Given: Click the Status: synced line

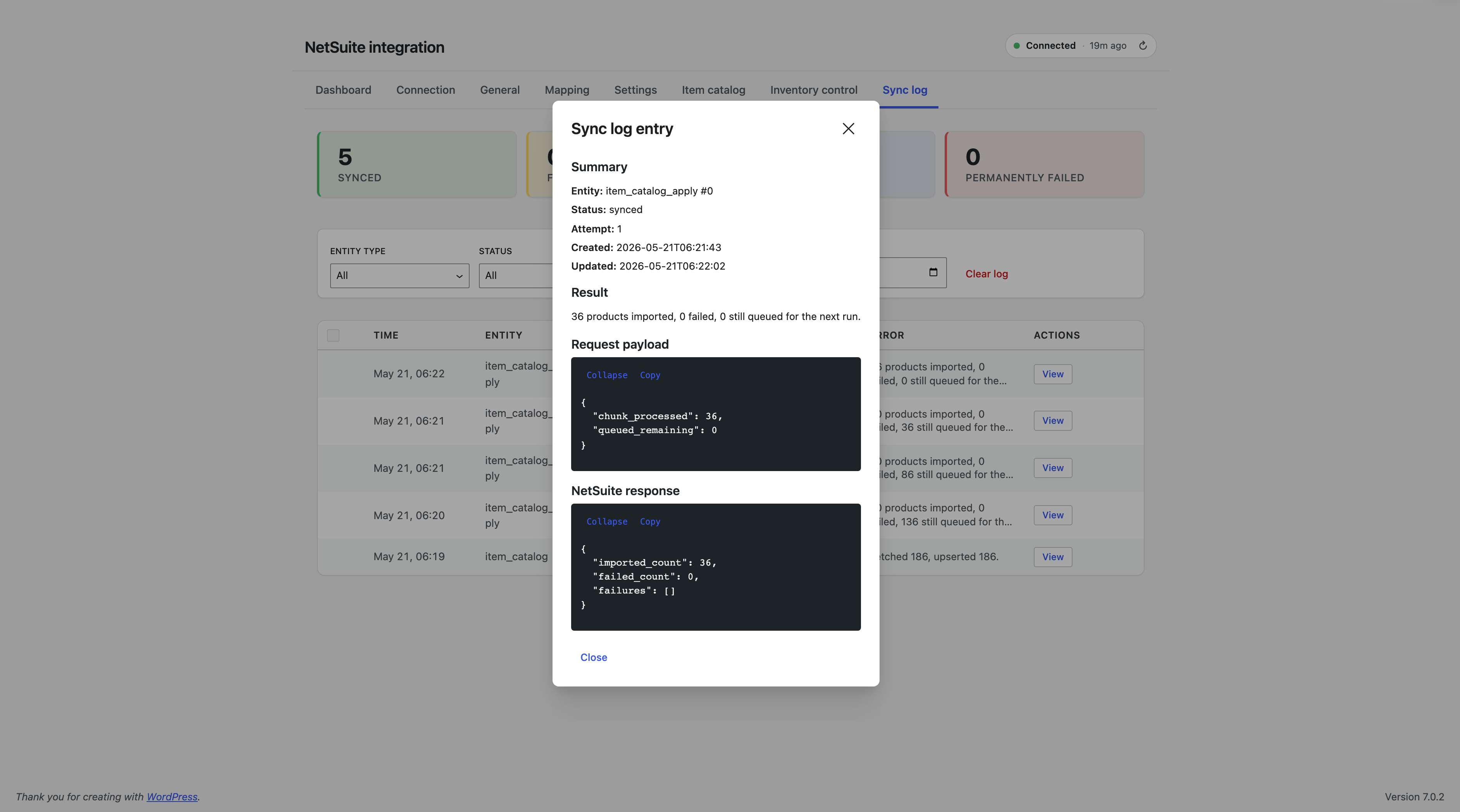Looking at the screenshot, I should click(606, 210).
